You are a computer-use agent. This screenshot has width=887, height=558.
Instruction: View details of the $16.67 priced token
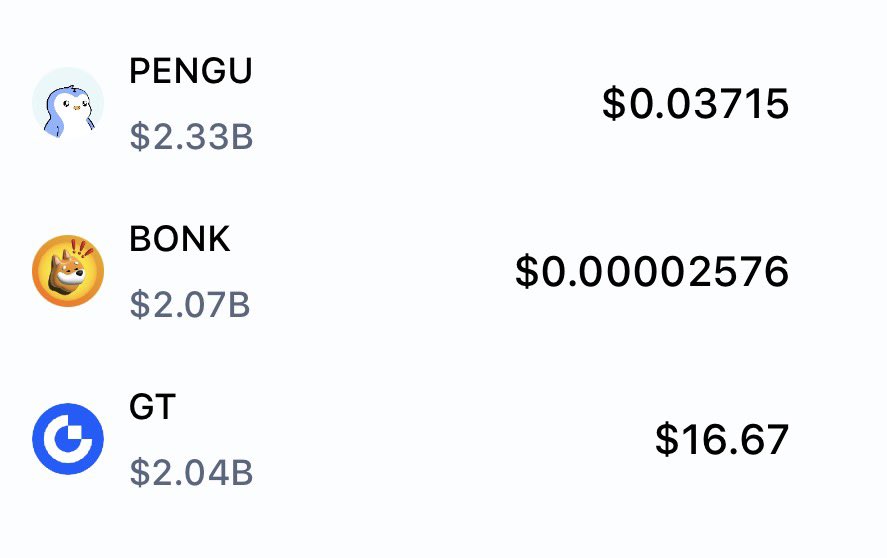pos(444,439)
